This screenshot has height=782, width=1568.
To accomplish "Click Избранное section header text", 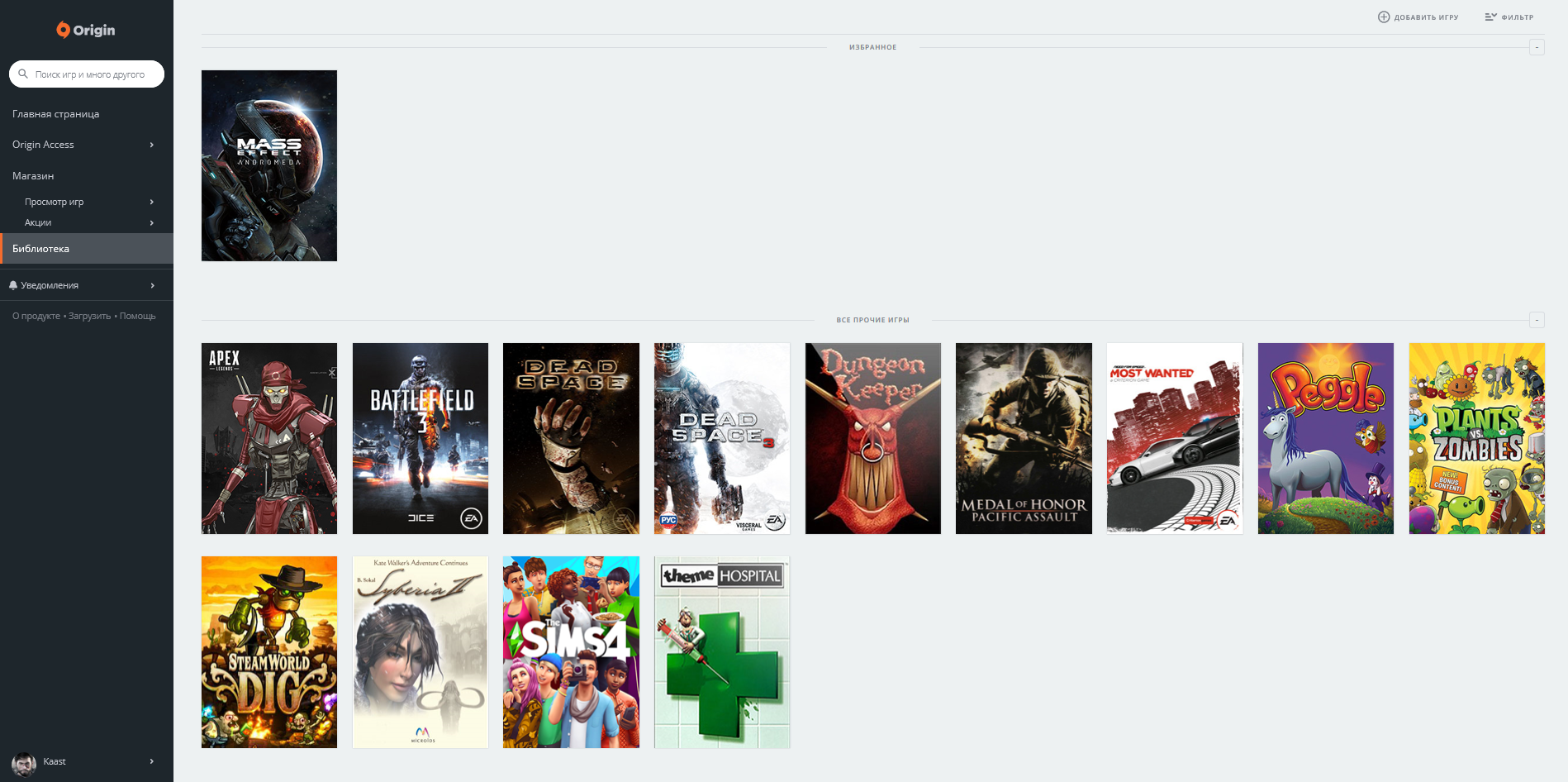I will coord(872,47).
